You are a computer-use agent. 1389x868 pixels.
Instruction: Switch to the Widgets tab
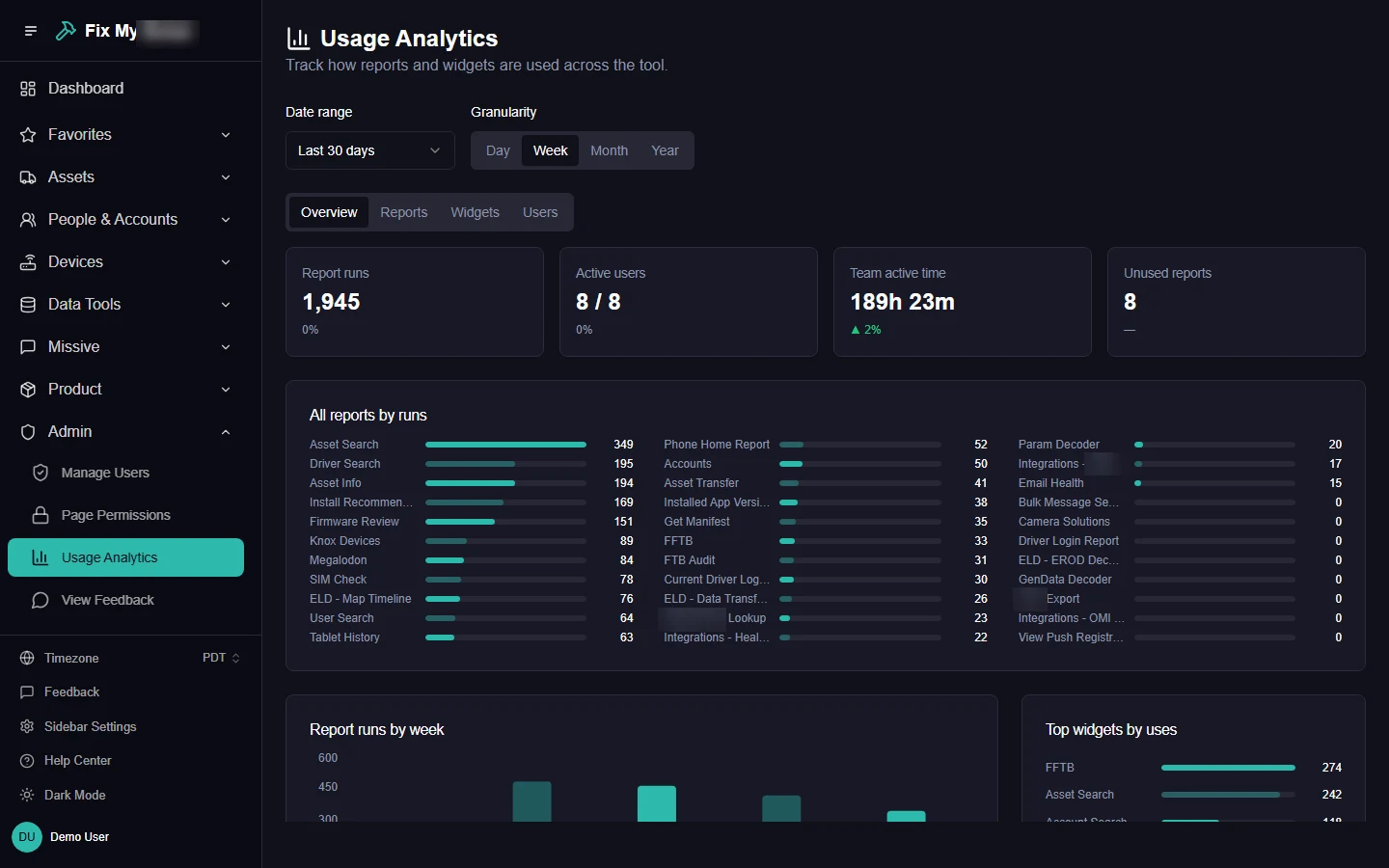click(475, 212)
